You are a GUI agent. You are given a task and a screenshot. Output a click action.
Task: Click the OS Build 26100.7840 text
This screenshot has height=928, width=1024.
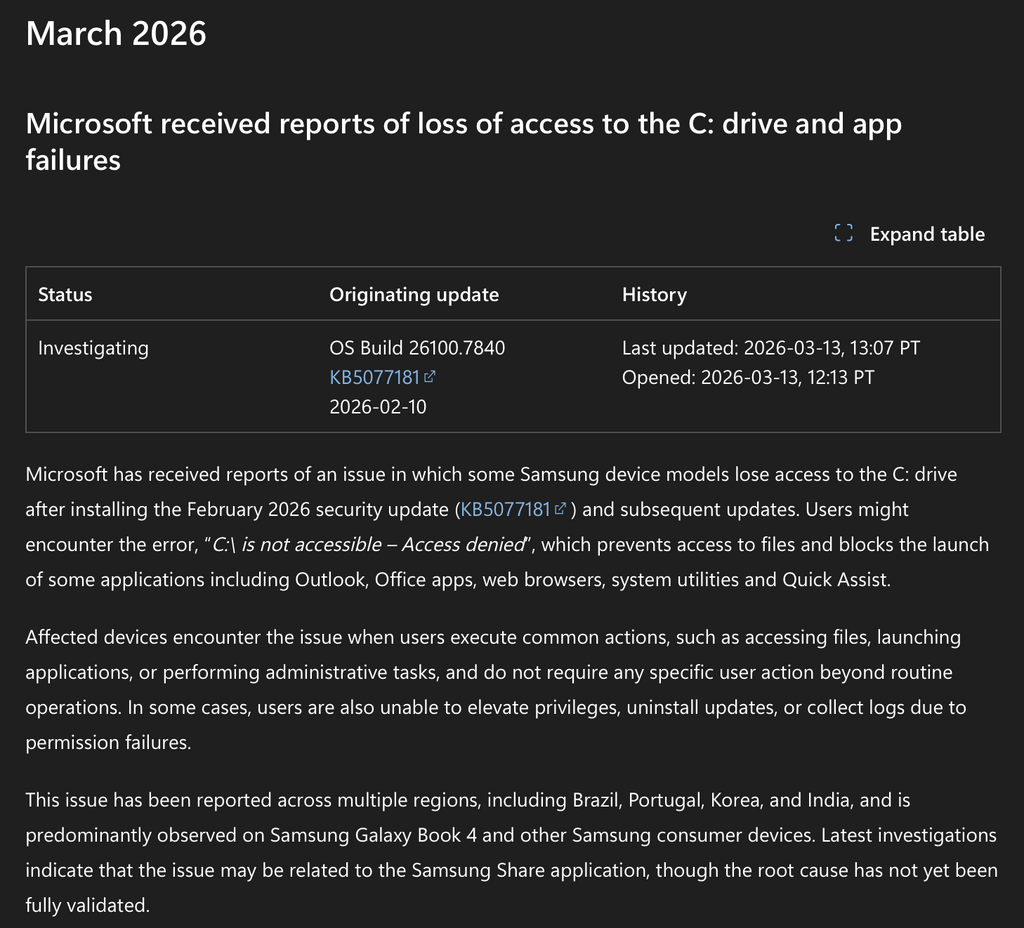(417, 348)
